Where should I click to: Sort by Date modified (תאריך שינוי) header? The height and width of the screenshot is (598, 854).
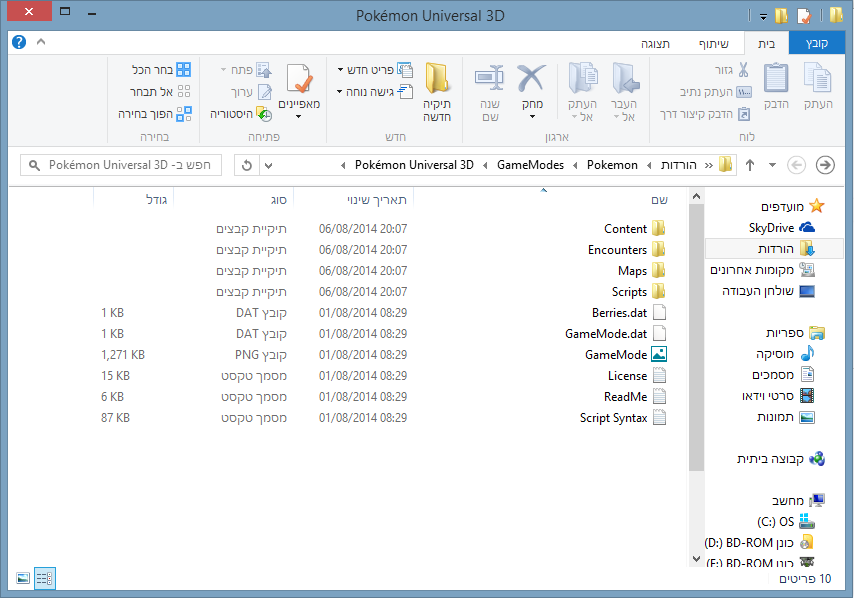[x=377, y=200]
